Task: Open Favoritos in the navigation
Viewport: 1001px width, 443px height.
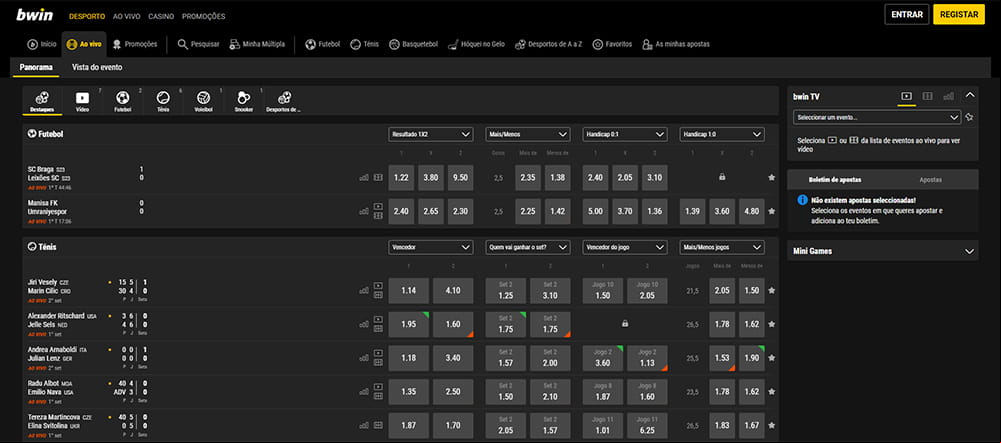Action: click(612, 44)
